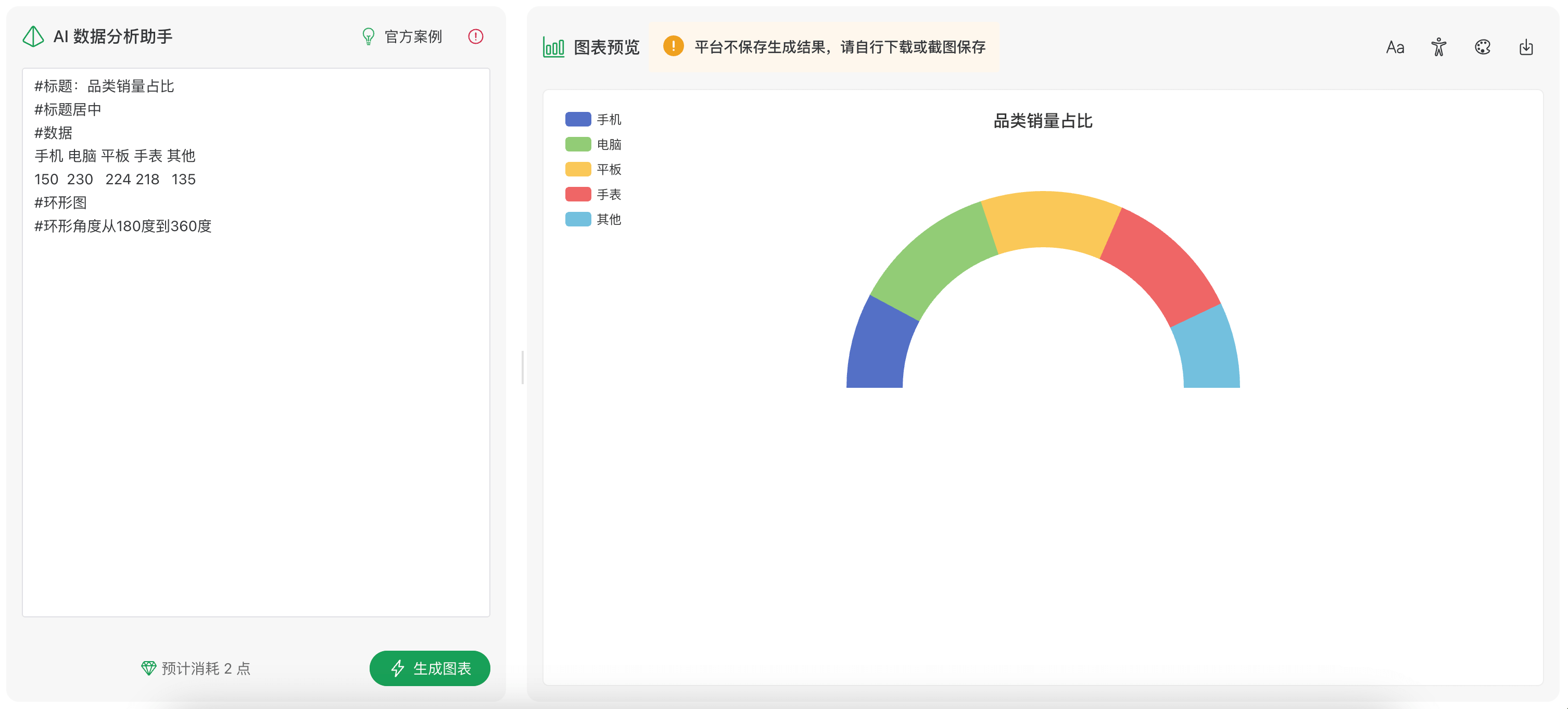Click the AI 数据分析助手 title
Viewport: 1568px width, 709px height.
click(x=112, y=36)
